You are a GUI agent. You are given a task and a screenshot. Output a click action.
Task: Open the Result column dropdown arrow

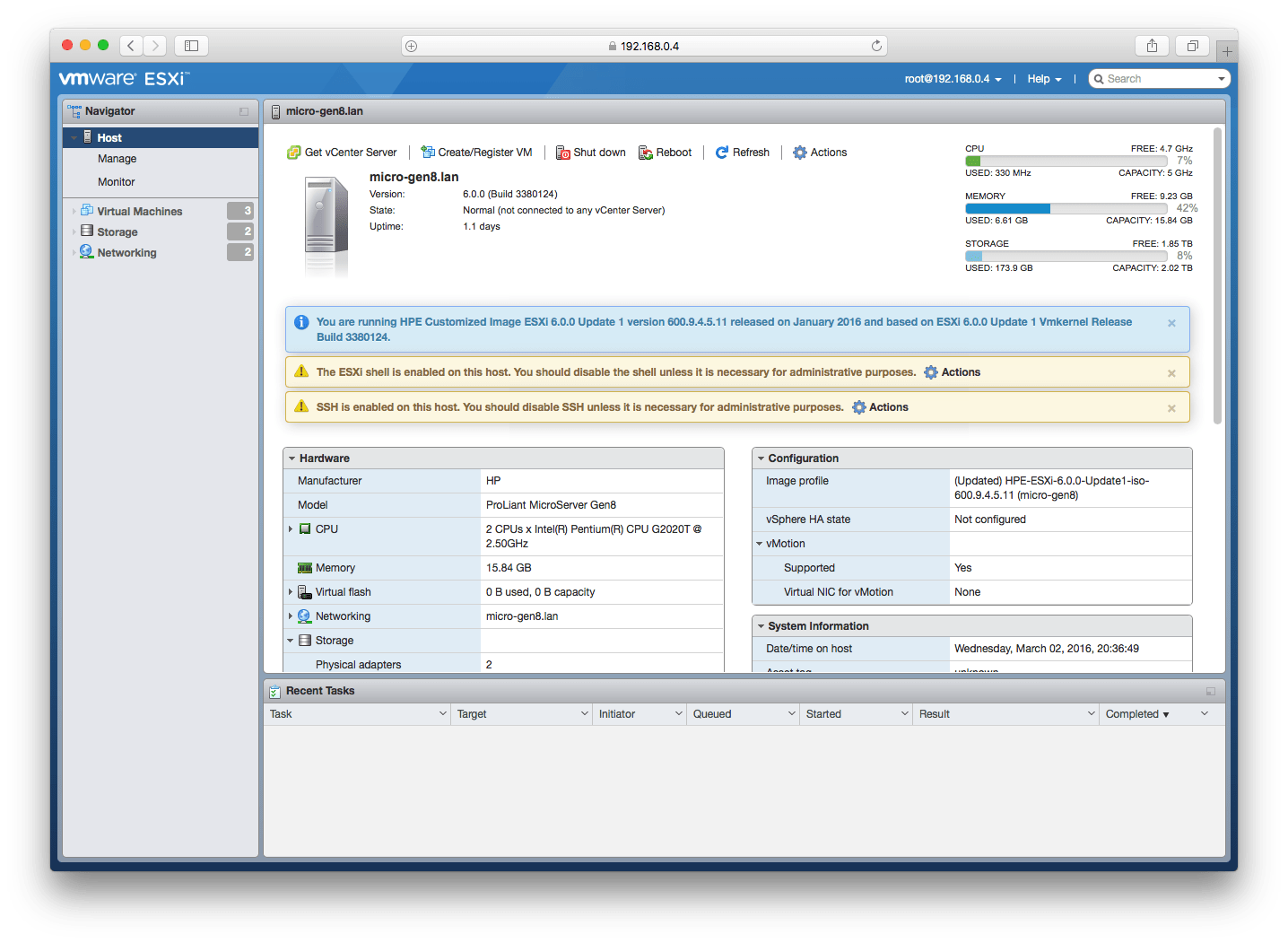(x=1091, y=714)
